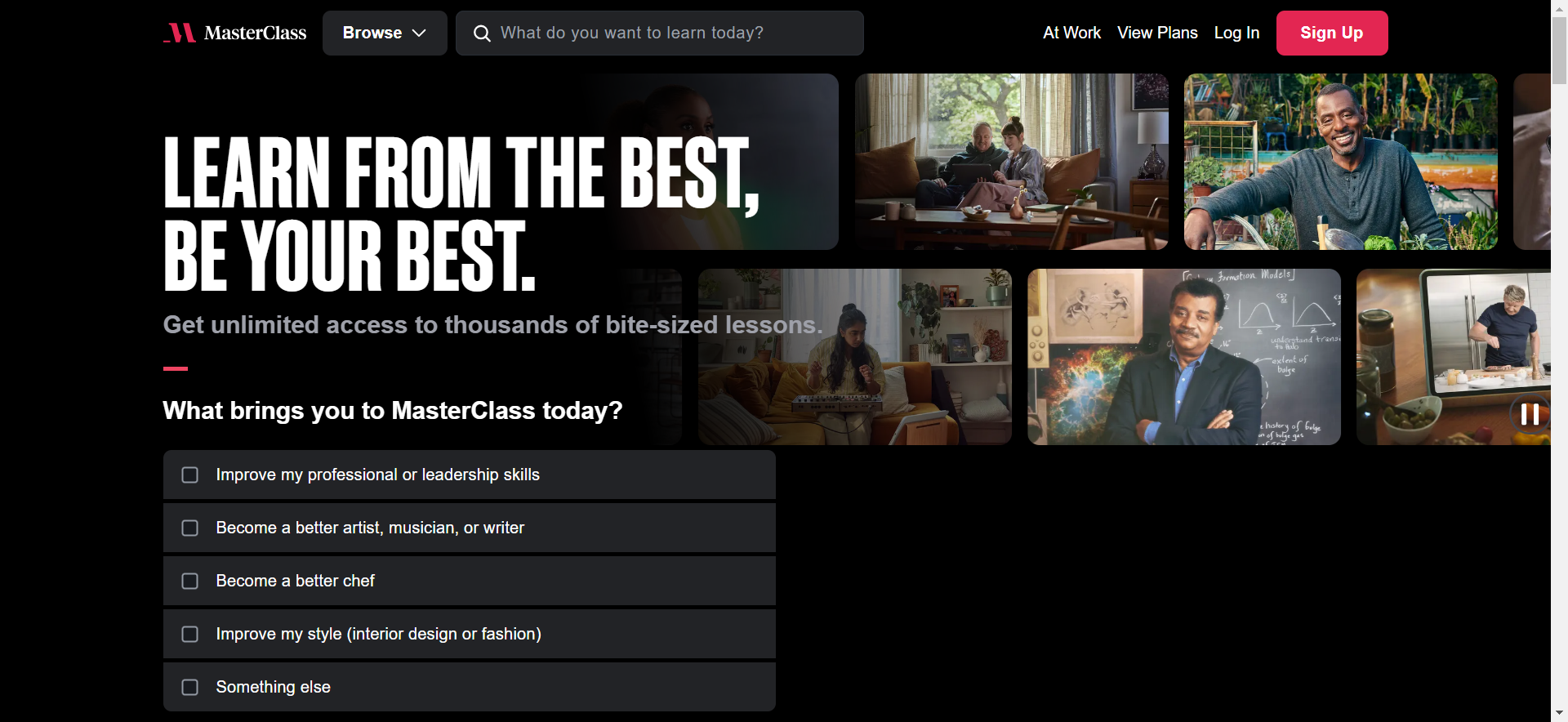
Task: Check Improve my professional or leadership skills
Action: click(x=190, y=475)
